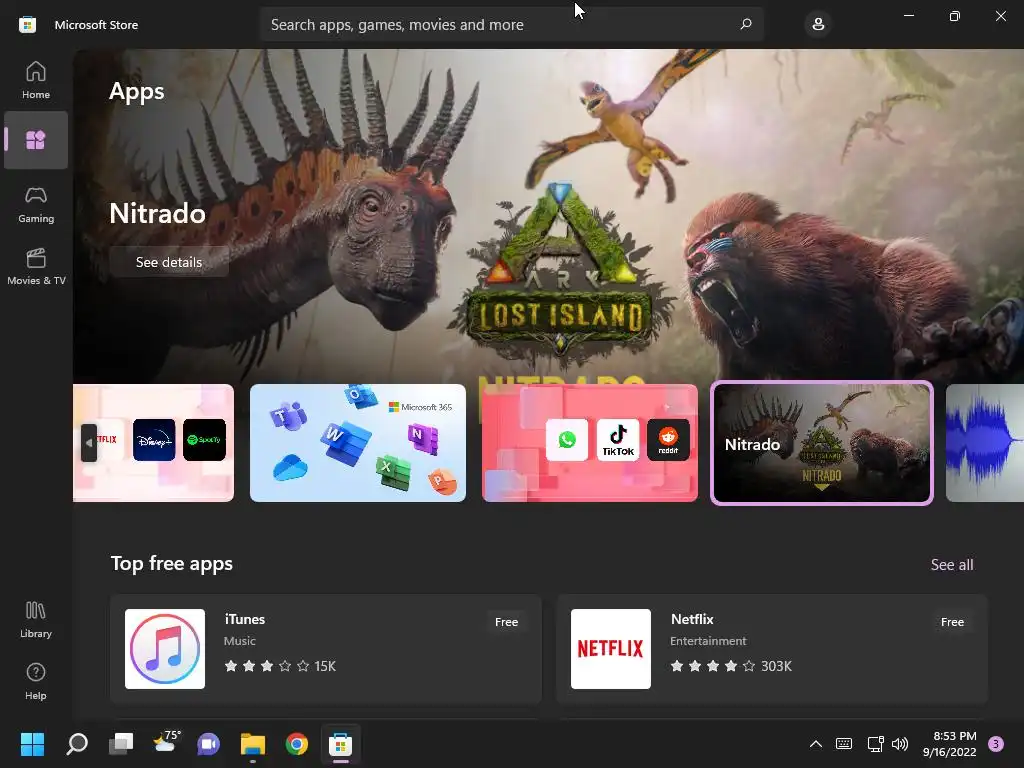Open the blue audio waveform carousel card
The width and height of the screenshot is (1024, 768).
(x=985, y=443)
